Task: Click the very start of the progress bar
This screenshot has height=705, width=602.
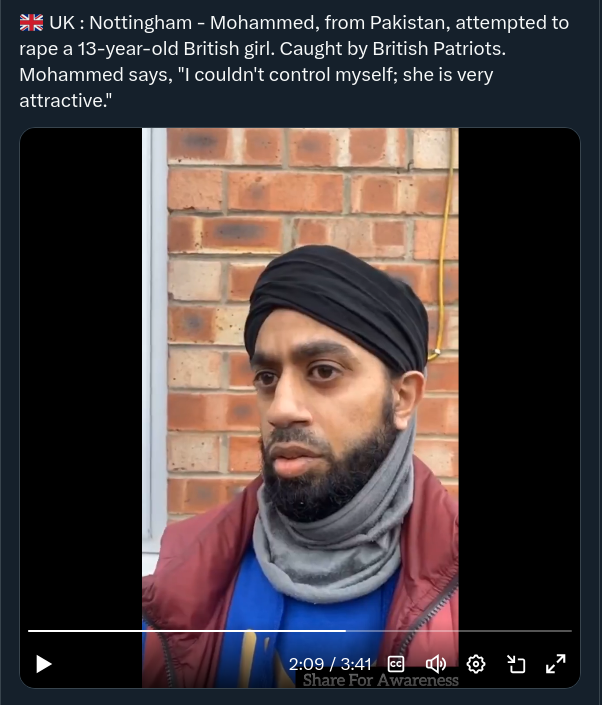Action: coord(29,631)
